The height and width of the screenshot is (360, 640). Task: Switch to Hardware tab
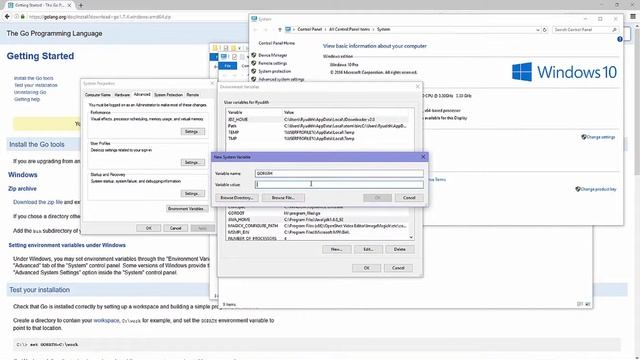coord(122,95)
